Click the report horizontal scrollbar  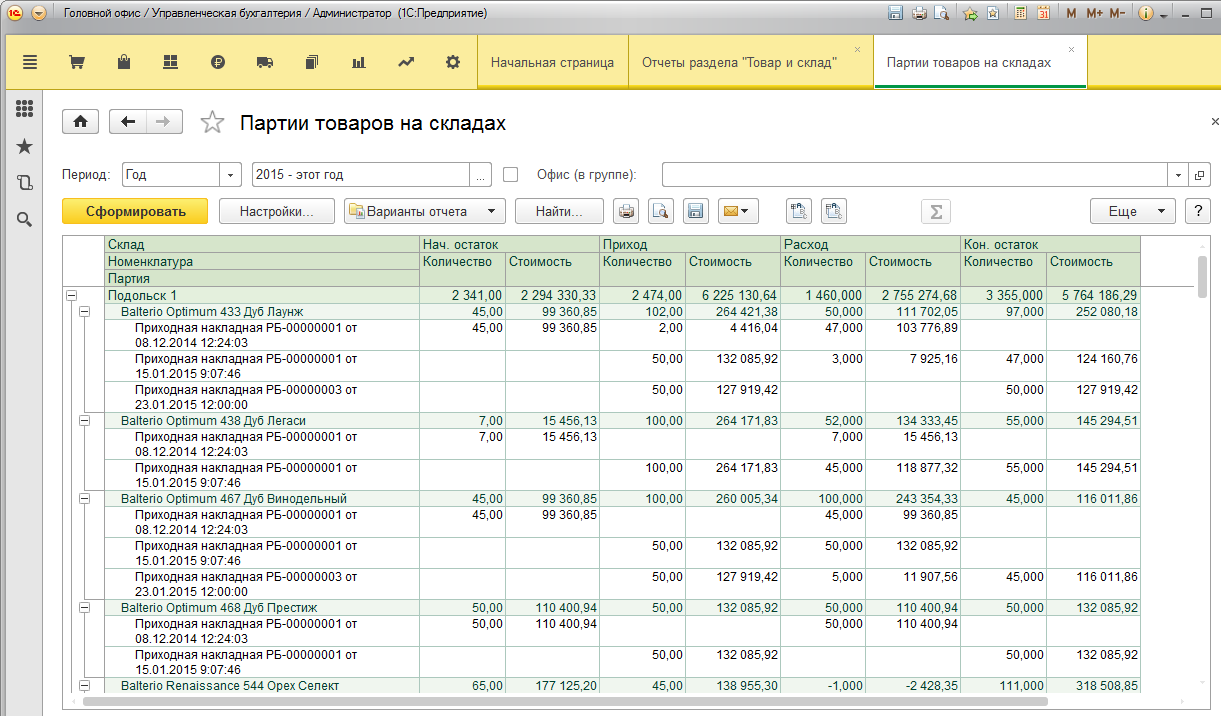point(565,701)
